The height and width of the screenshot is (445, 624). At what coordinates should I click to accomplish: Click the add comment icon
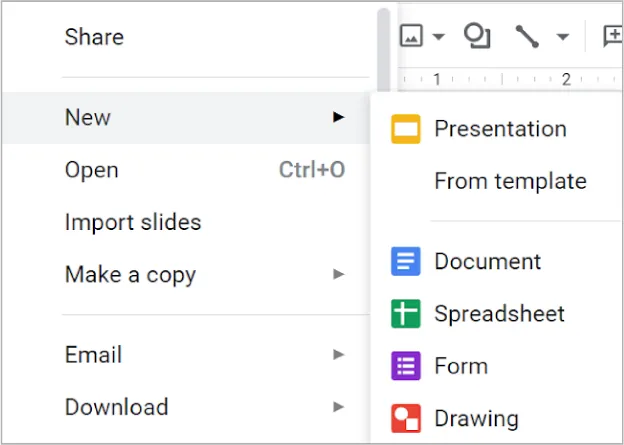[612, 37]
